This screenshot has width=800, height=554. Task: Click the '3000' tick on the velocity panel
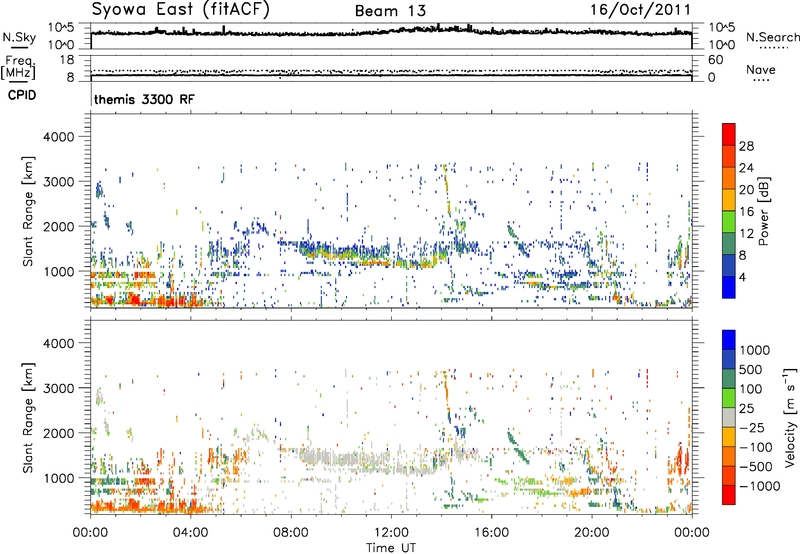coord(59,388)
